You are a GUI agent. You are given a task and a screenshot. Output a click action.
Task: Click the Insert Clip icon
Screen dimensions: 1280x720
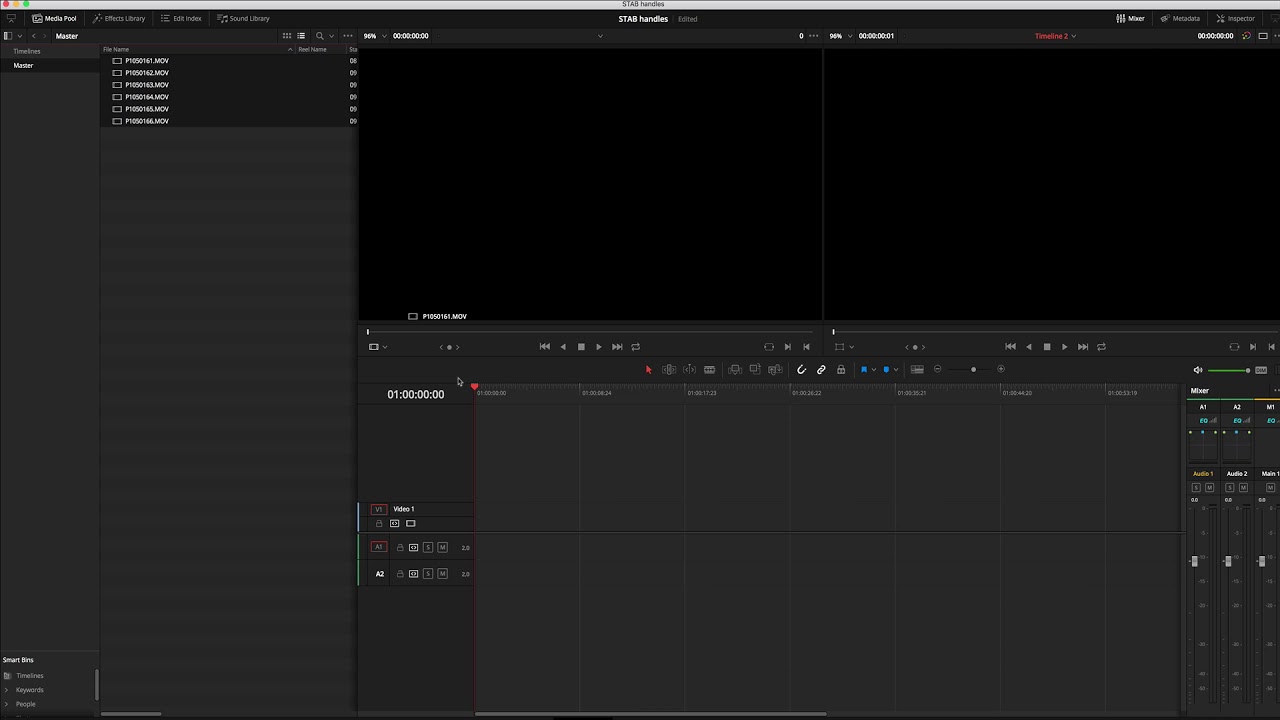(x=735, y=370)
